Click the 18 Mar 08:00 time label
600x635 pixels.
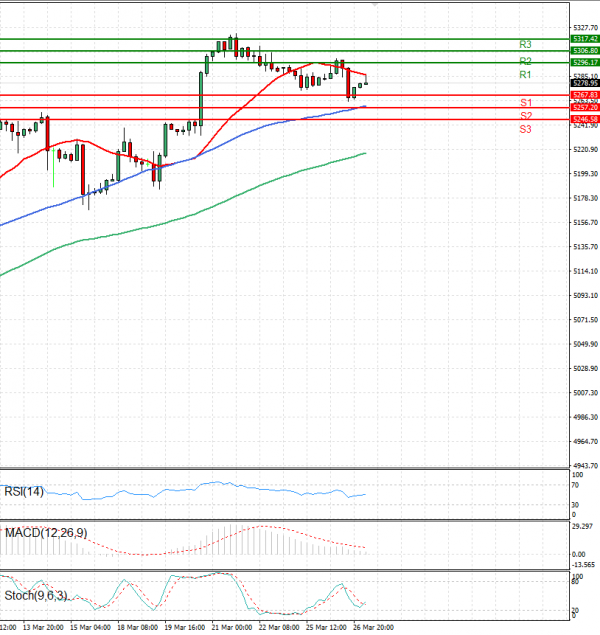(138, 627)
